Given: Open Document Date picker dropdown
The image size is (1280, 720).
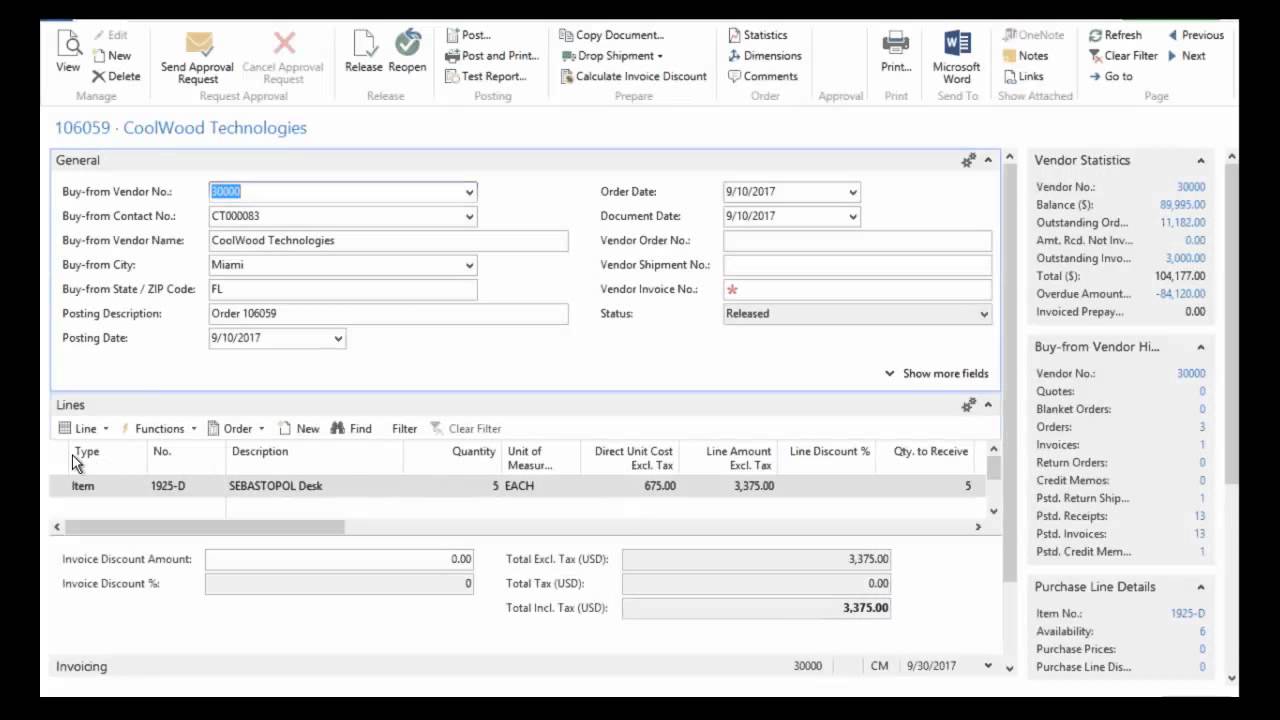Looking at the screenshot, I should (x=852, y=216).
